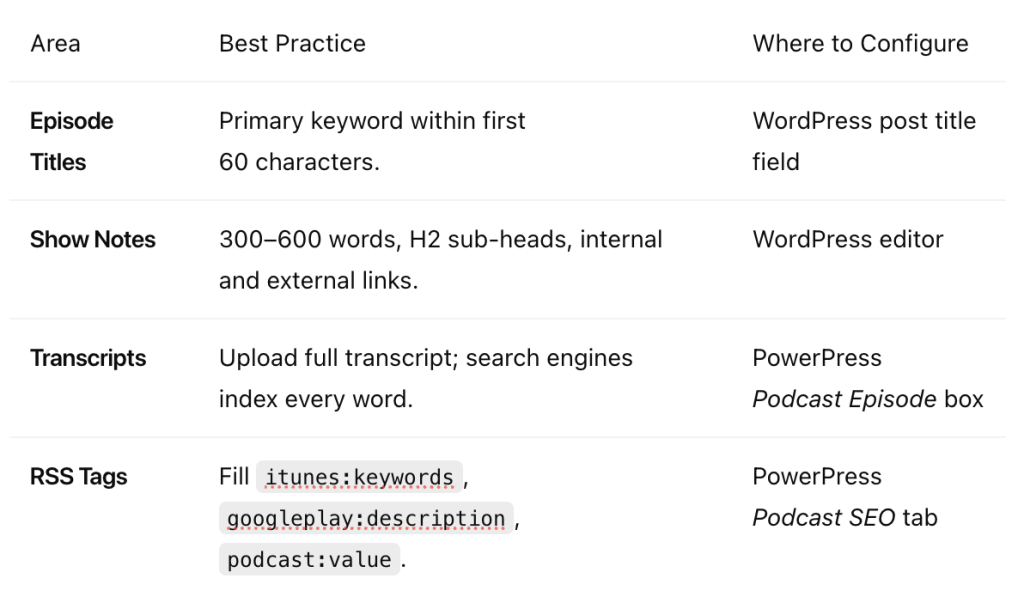This screenshot has height=603, width=1024.
Task: Select the Transcripts row label
Action: pyautogui.click(x=88, y=359)
